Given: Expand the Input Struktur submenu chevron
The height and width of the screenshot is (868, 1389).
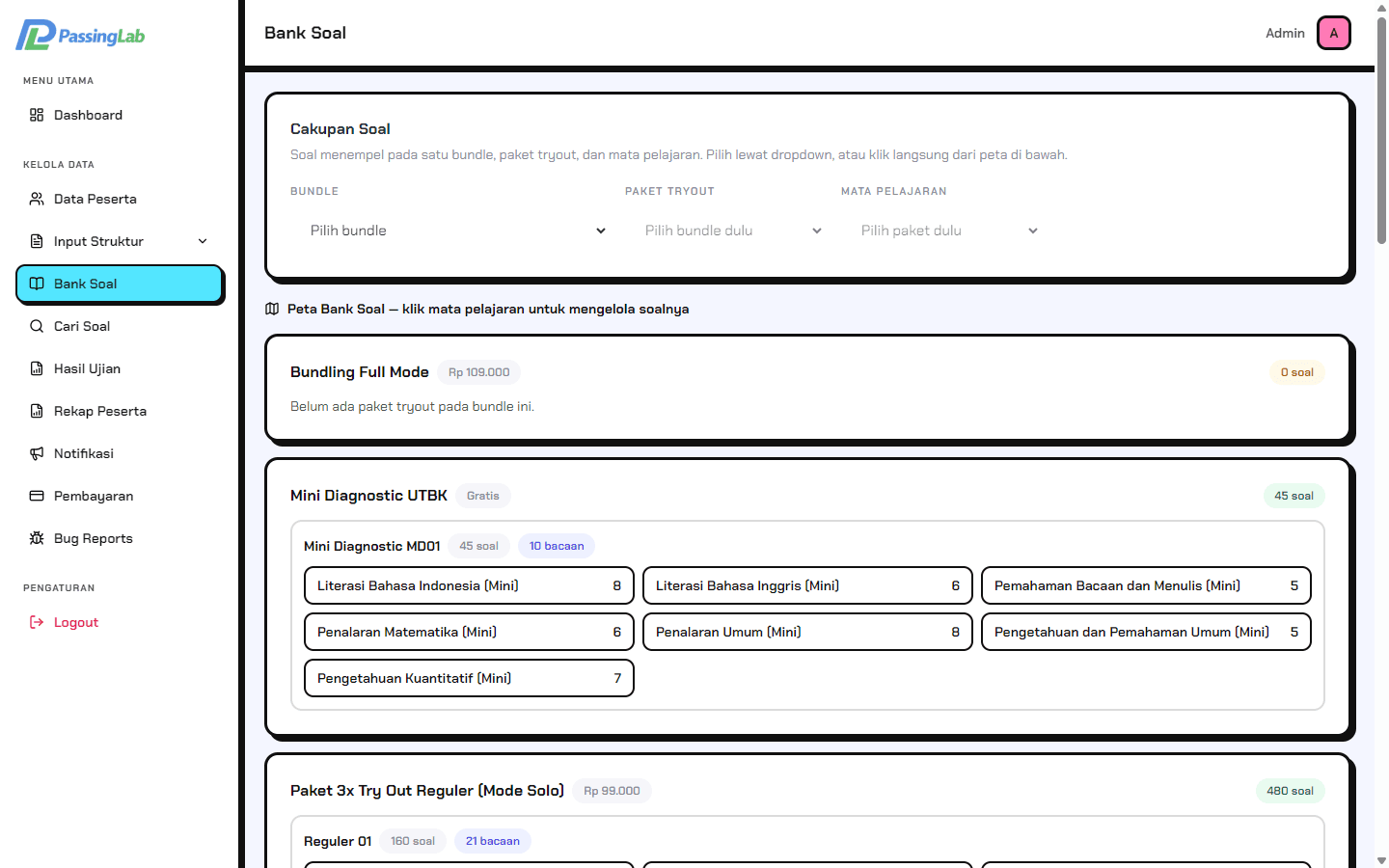Looking at the screenshot, I should point(203,241).
